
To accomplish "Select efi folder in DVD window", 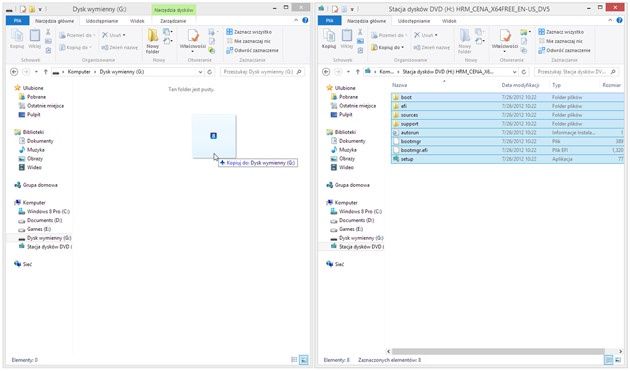I will click(507, 106).
